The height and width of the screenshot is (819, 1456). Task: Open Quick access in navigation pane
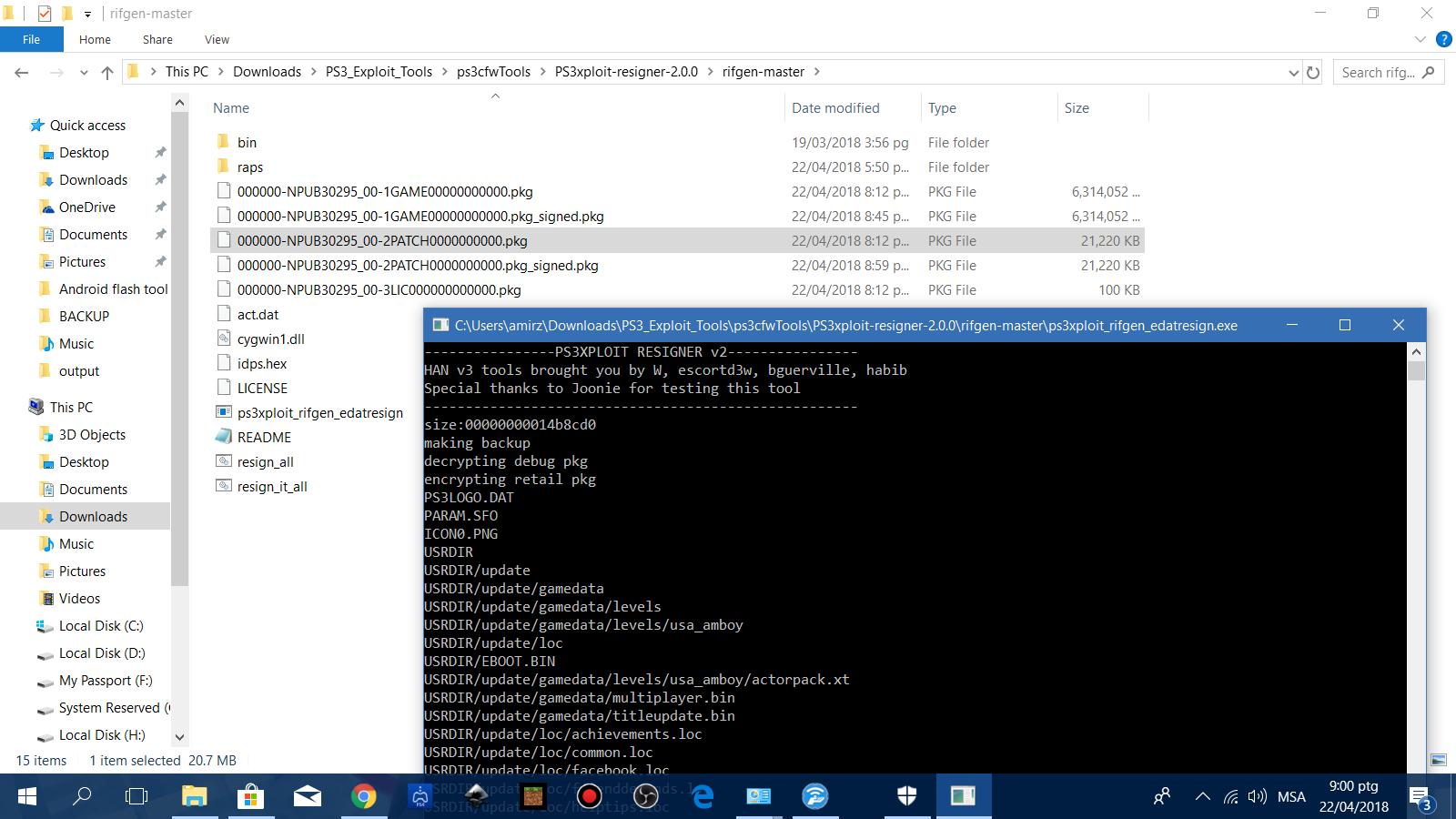coord(87,126)
